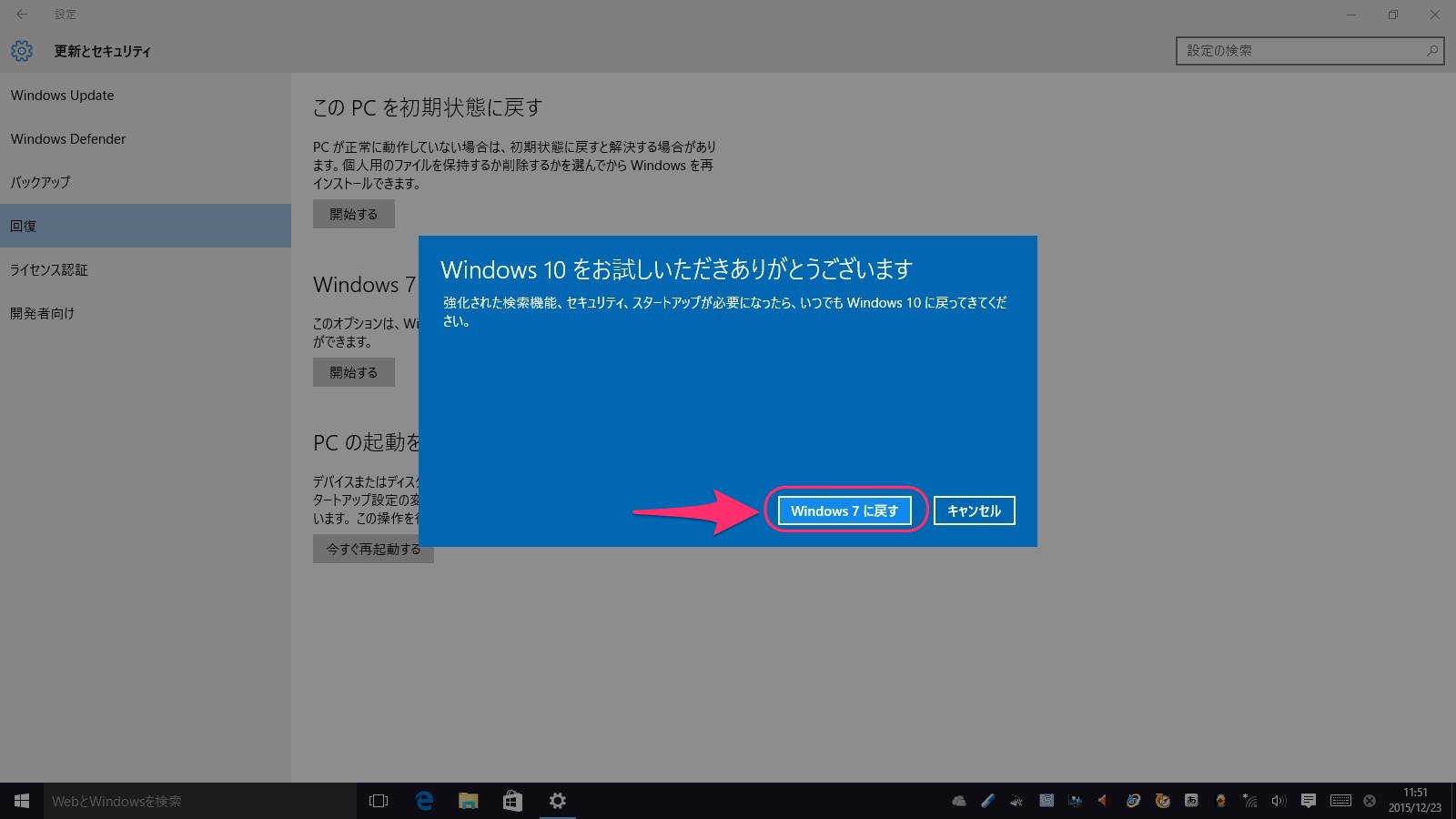Image resolution: width=1456 pixels, height=819 pixels.
Task: Click the キャンセル button in the dialog
Action: [974, 511]
